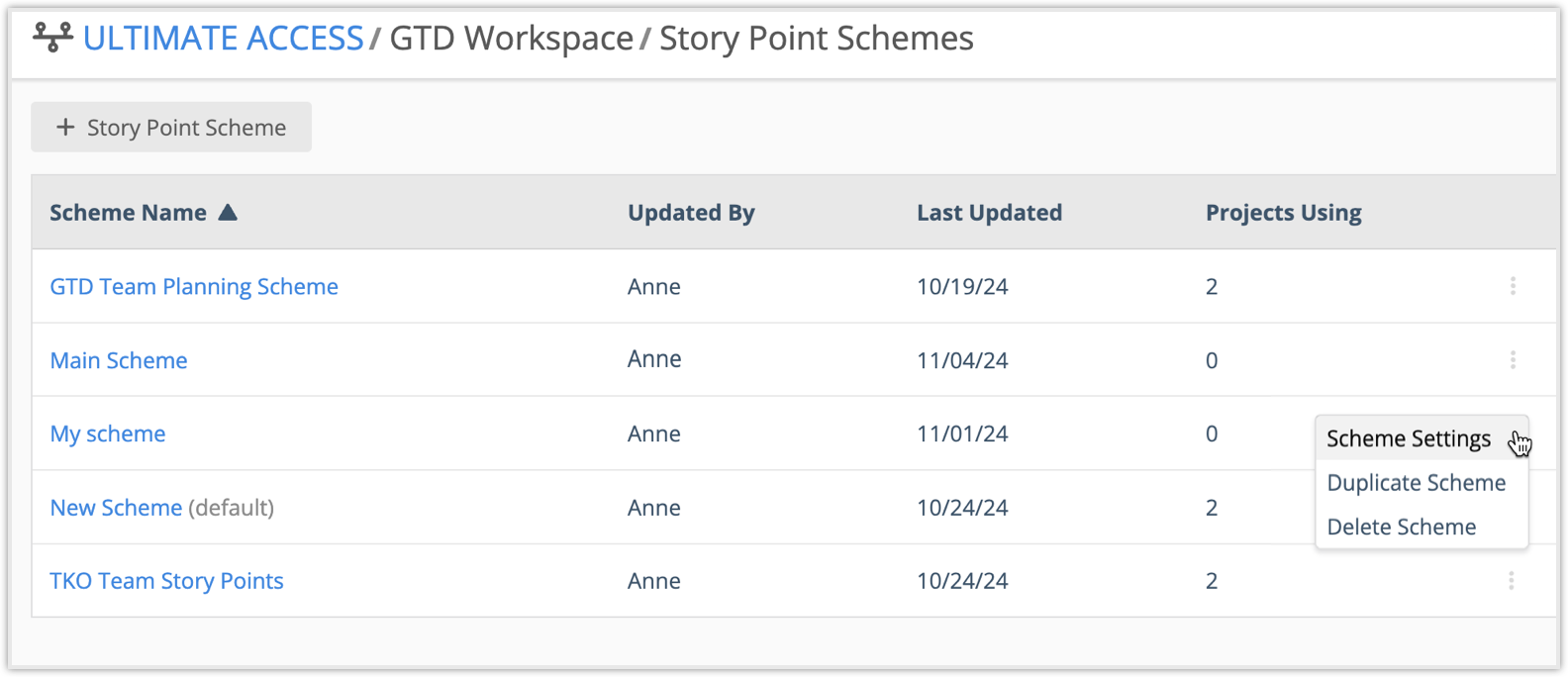Image resolution: width=1568 pixels, height=677 pixels.
Task: Choose Scheme Settings from the context menu
Action: pyautogui.click(x=1408, y=438)
